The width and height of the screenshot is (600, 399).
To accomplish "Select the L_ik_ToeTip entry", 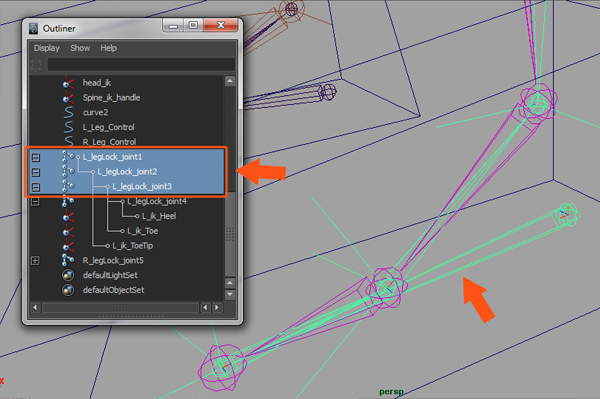I will click(133, 246).
